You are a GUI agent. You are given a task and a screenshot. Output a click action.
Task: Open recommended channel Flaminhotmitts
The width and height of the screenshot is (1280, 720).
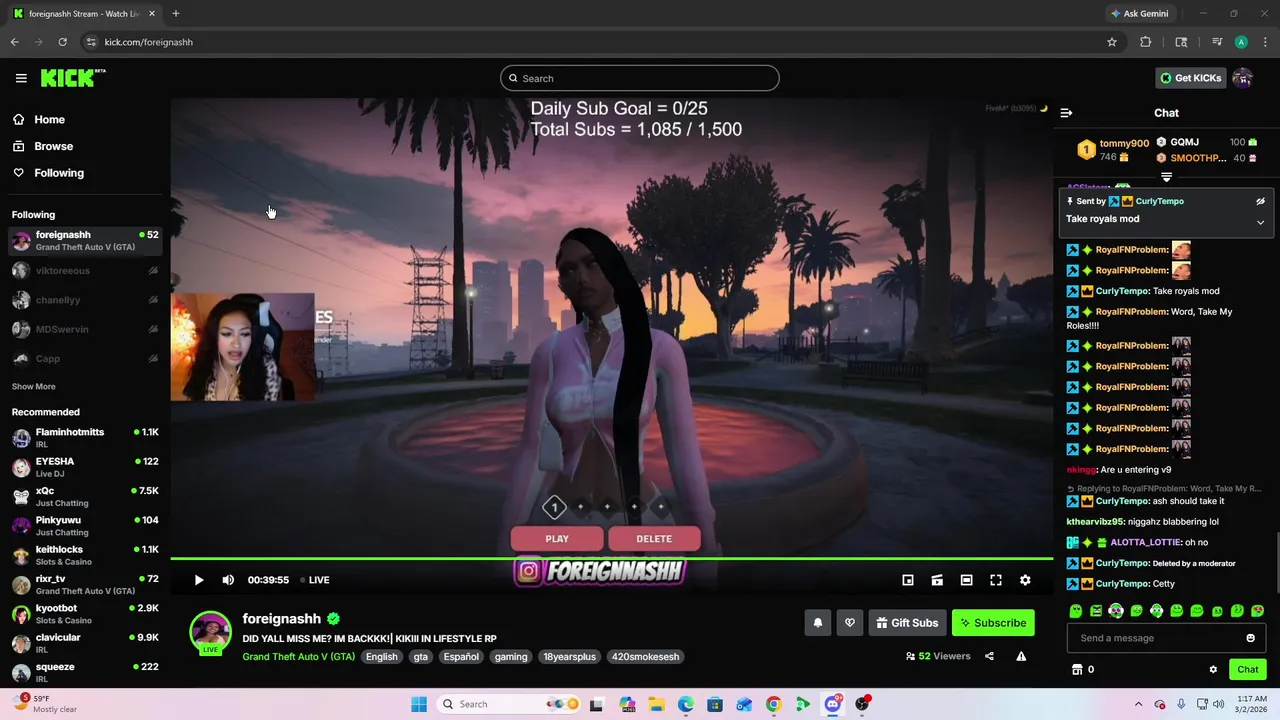85,438
